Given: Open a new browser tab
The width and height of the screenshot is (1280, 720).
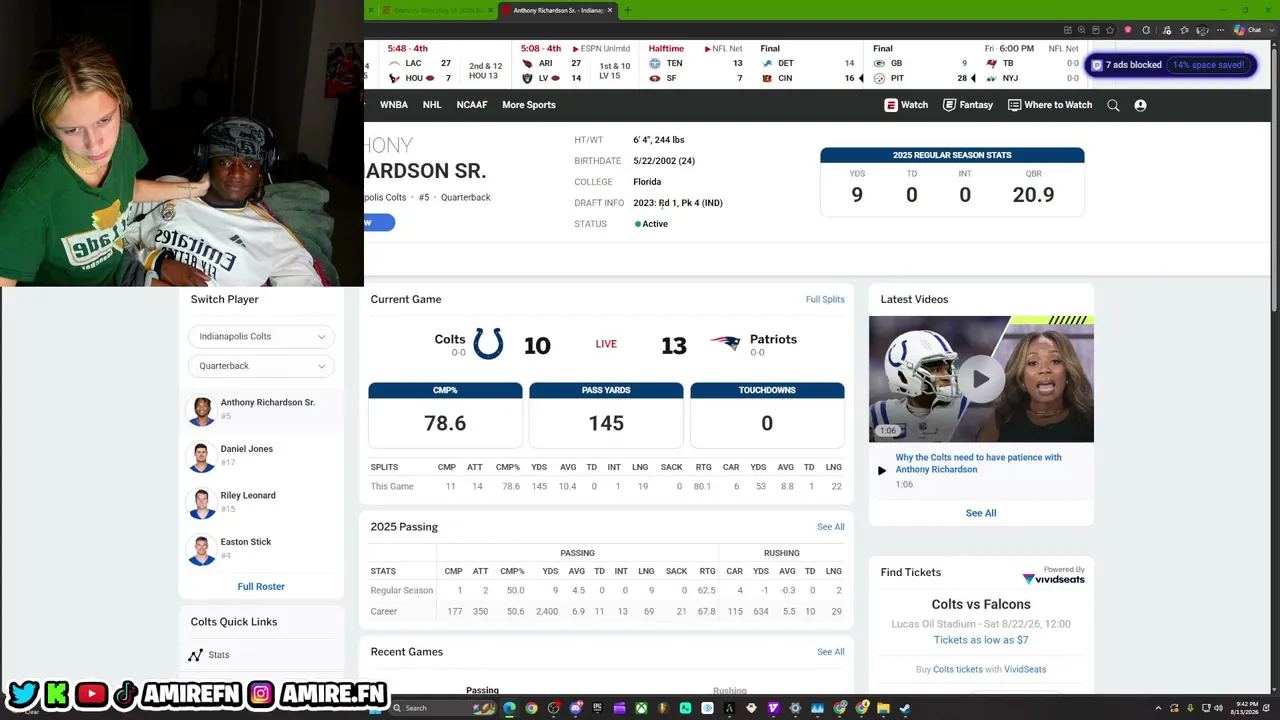Looking at the screenshot, I should (x=628, y=10).
